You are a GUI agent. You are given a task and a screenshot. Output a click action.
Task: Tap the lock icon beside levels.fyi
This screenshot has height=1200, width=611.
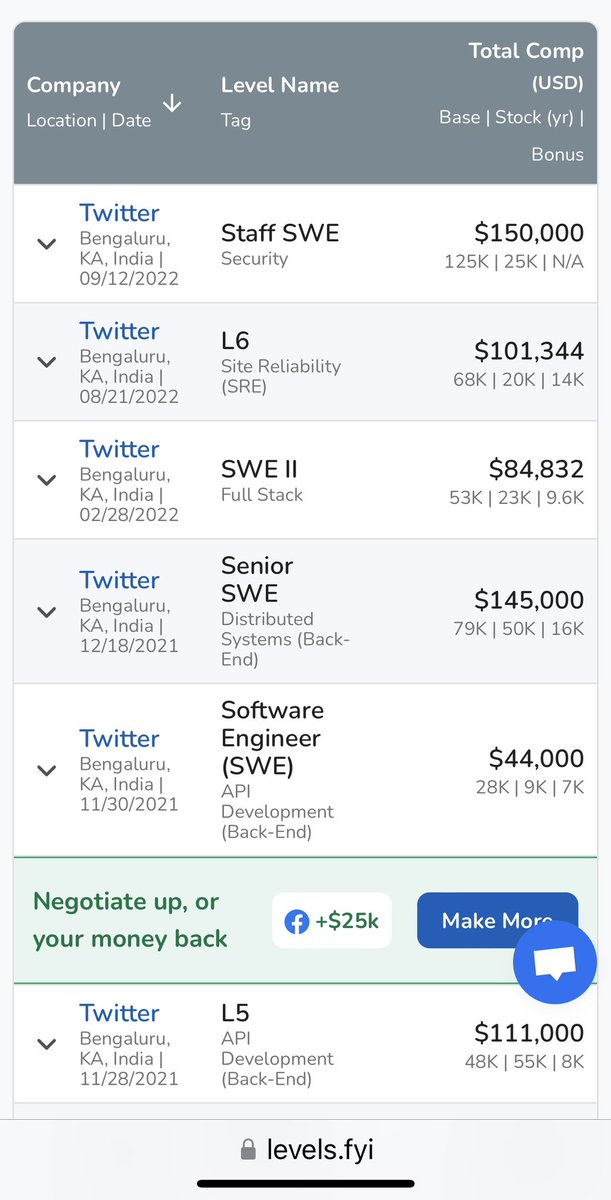coord(249,1150)
